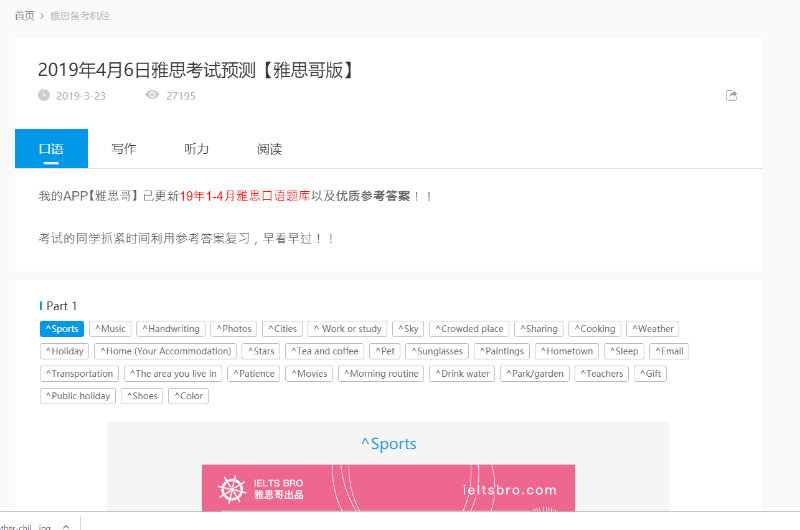Click the ^Movies topic tag
This screenshot has width=800, height=530.
pos(309,374)
